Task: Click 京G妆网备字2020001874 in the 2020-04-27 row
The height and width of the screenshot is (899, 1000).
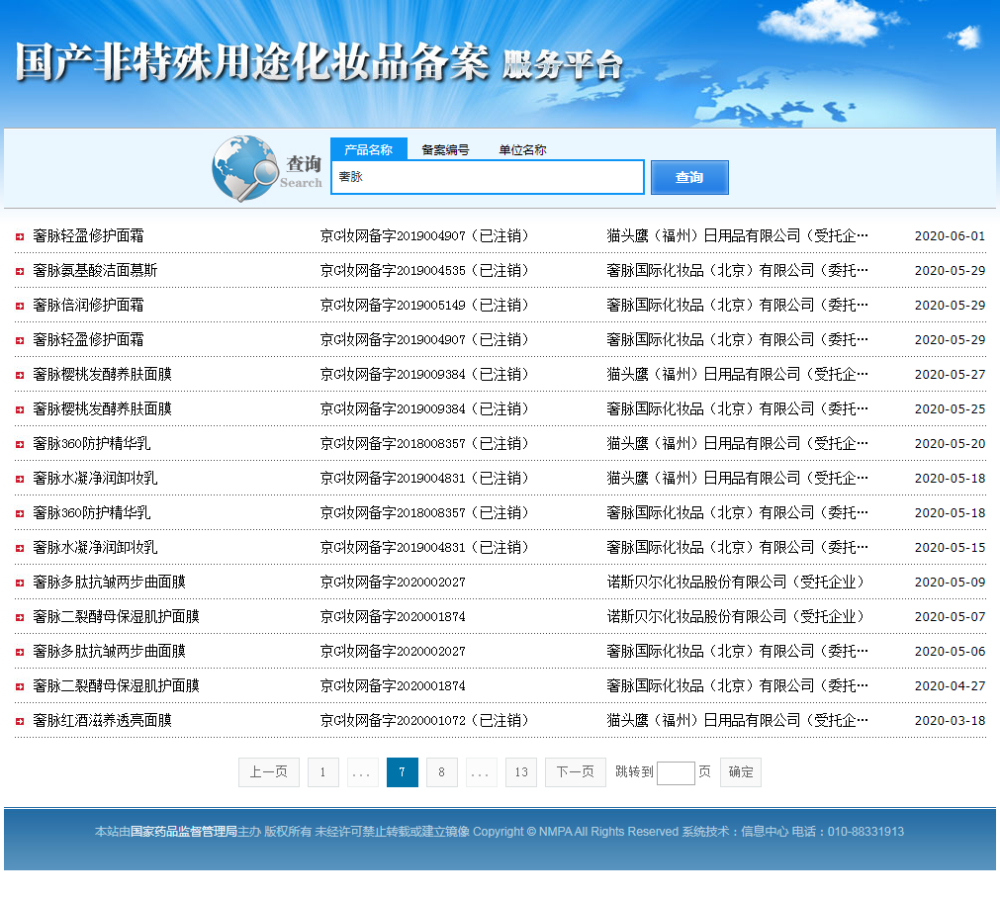Action: [x=393, y=685]
